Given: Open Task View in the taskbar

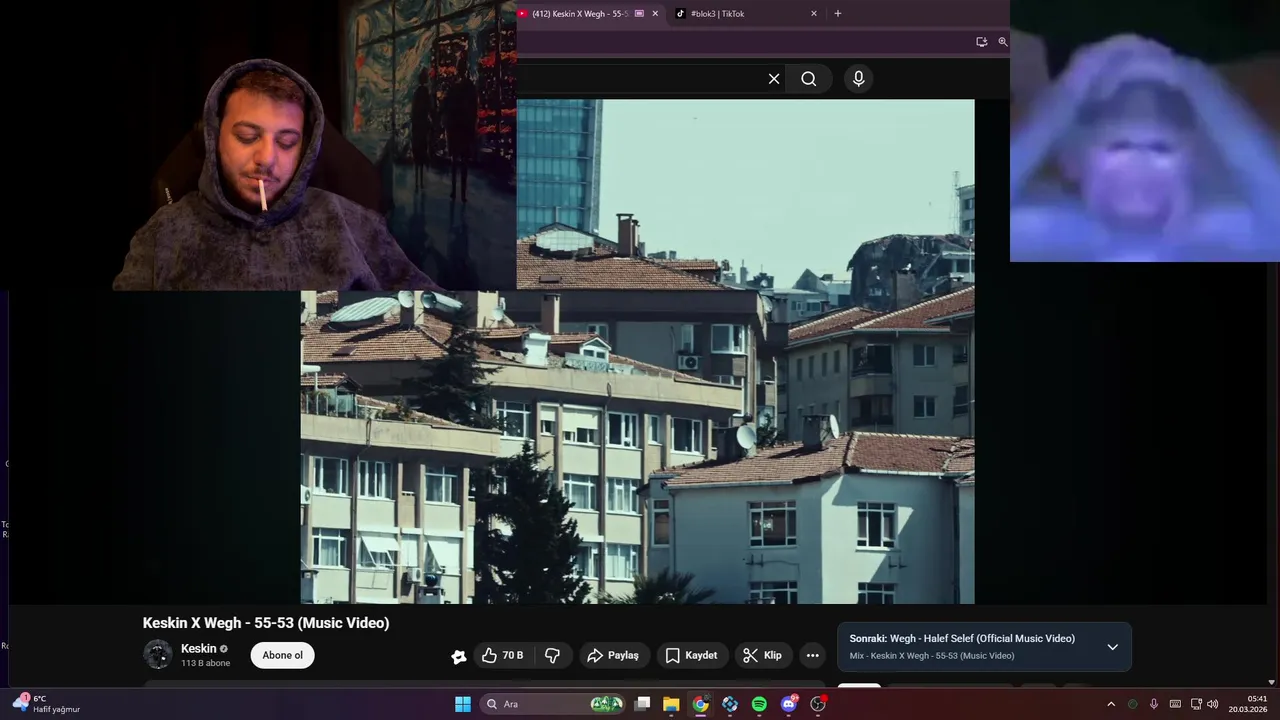Looking at the screenshot, I should [x=643, y=704].
